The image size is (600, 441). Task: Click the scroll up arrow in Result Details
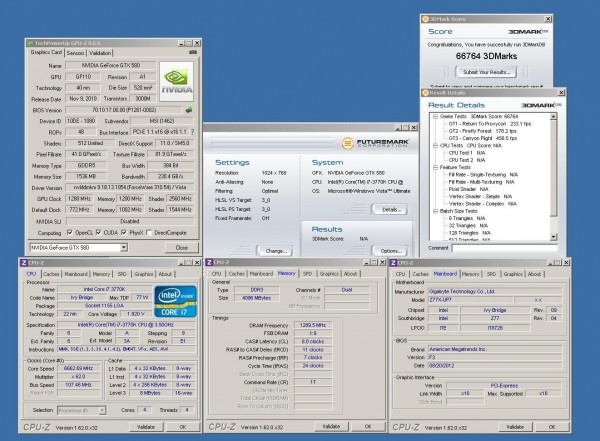554,116
